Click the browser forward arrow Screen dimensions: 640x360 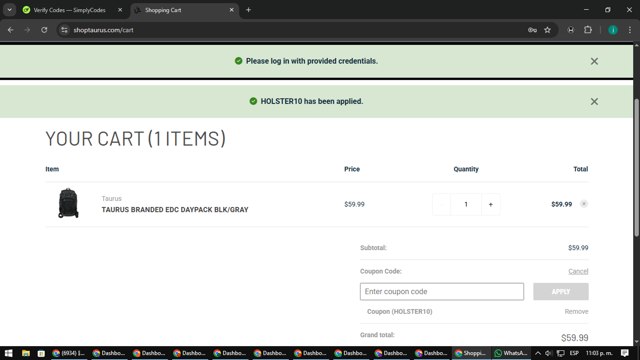tap(27, 30)
